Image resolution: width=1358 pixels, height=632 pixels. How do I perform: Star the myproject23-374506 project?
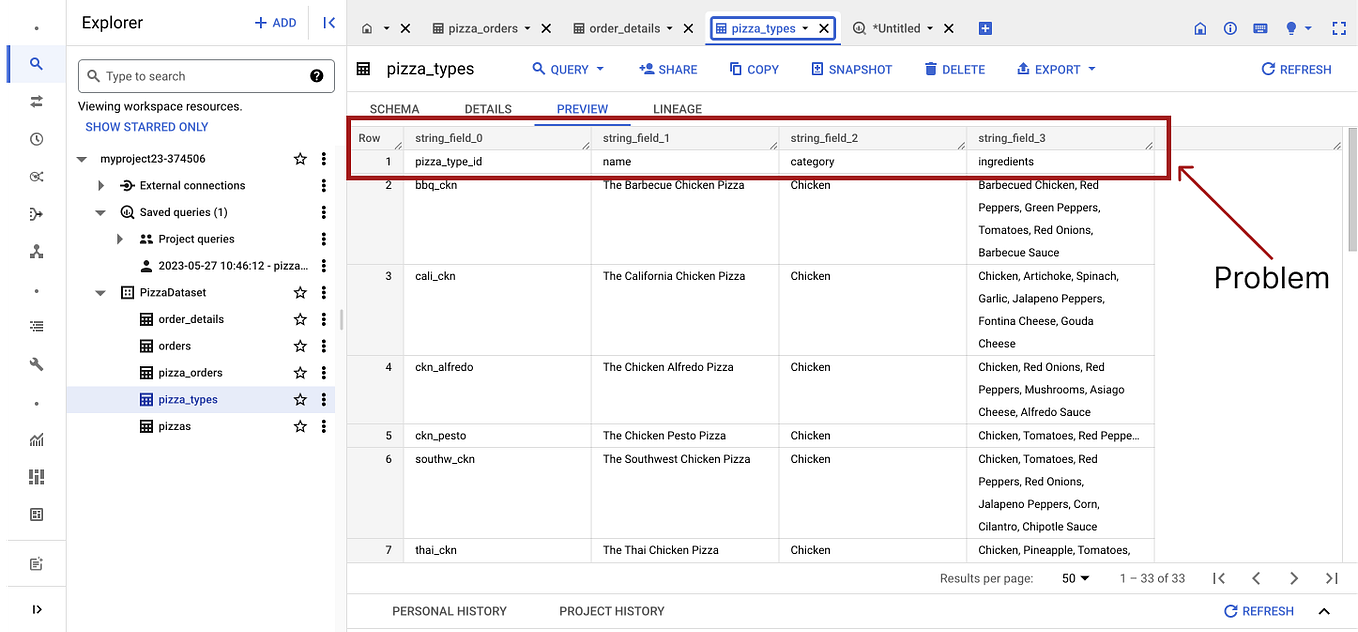tap(299, 158)
